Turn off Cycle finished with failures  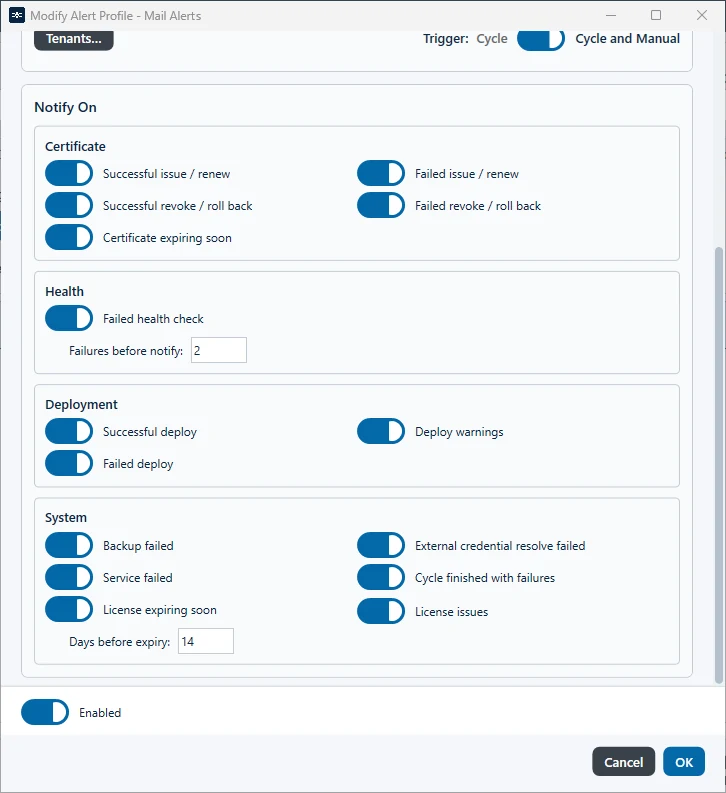tap(381, 577)
